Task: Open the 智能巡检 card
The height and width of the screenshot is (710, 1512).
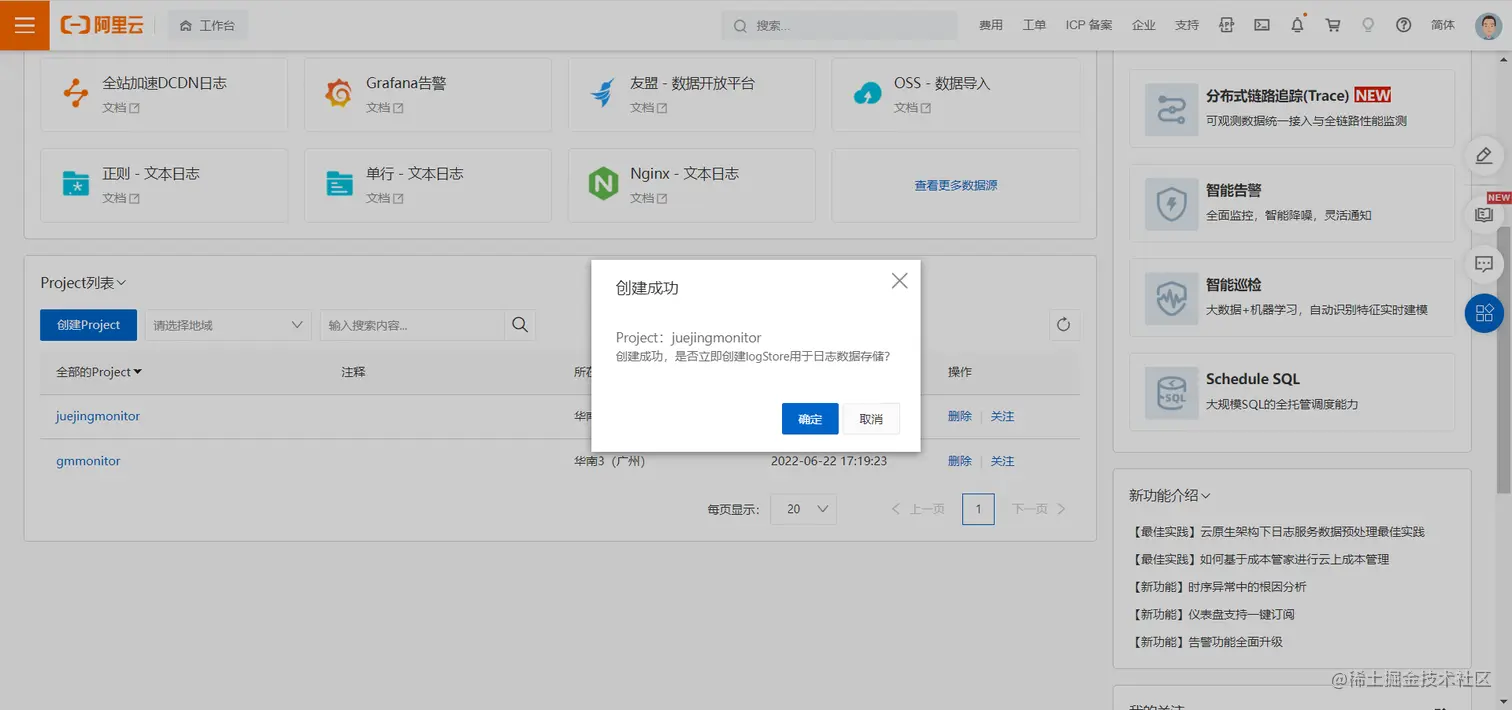Action: [1292, 297]
